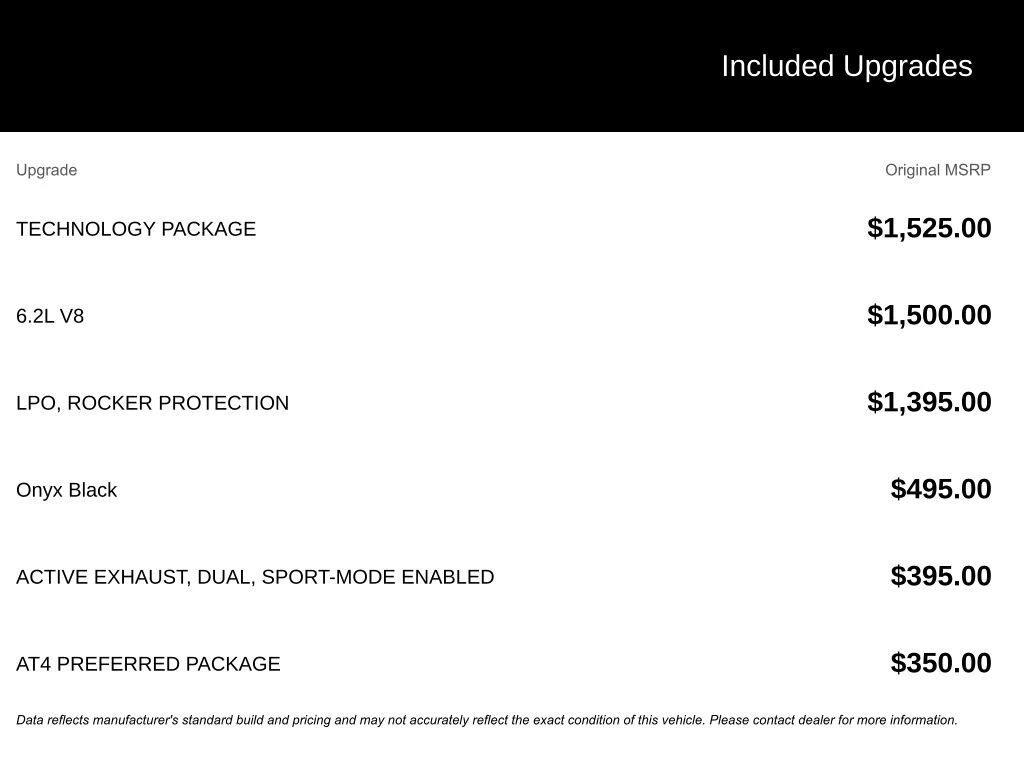Click the Upgrade column header
Image resolution: width=1024 pixels, height=768 pixels.
point(46,170)
